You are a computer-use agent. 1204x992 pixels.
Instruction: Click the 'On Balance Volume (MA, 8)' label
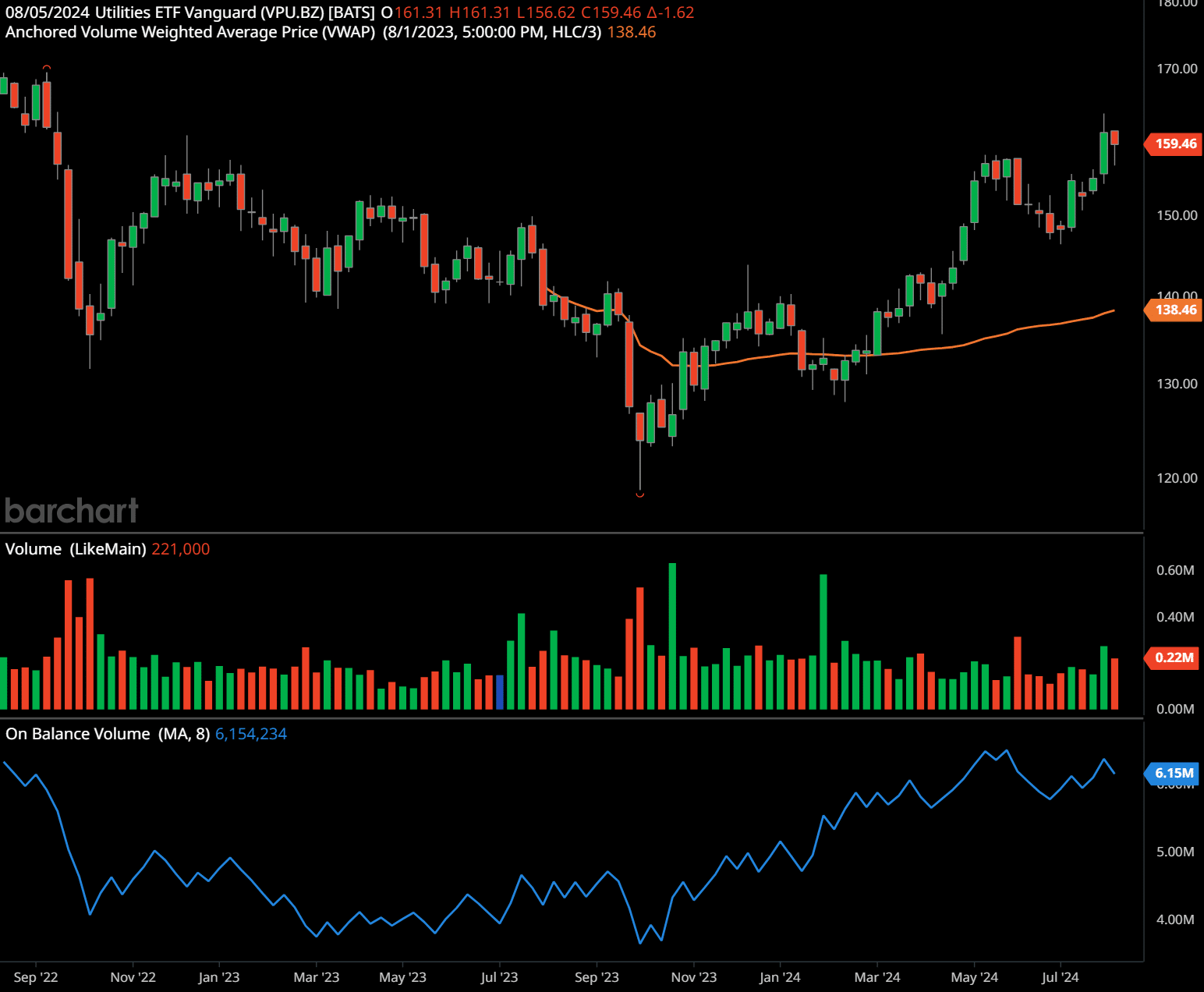pos(108,734)
